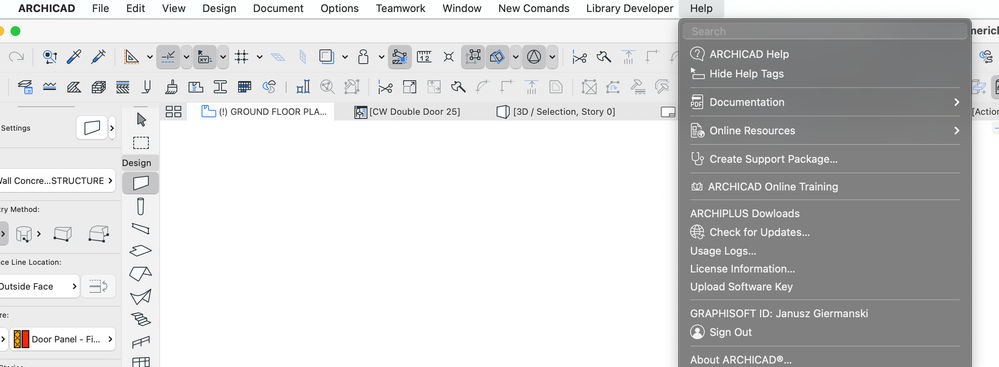
Task: Open the Wall Concre...STRUCTURE dropdown
Action: [56, 181]
